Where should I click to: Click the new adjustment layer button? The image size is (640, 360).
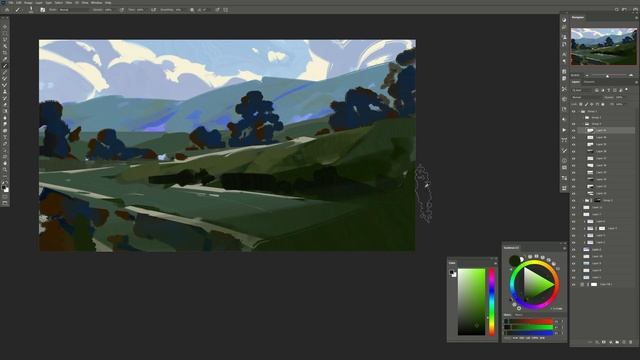[x=611, y=342]
